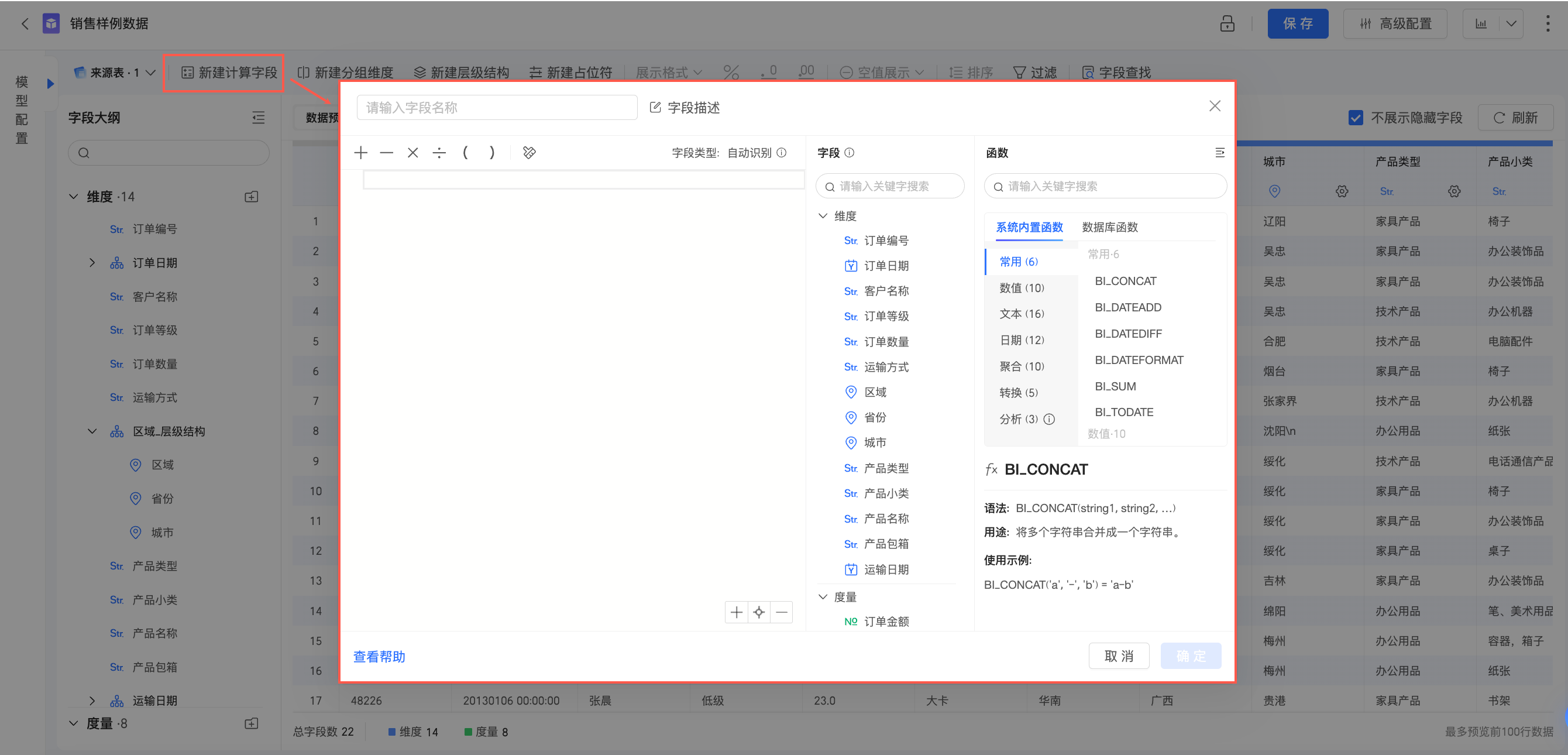Expand the model config side panel arrow

(50, 84)
